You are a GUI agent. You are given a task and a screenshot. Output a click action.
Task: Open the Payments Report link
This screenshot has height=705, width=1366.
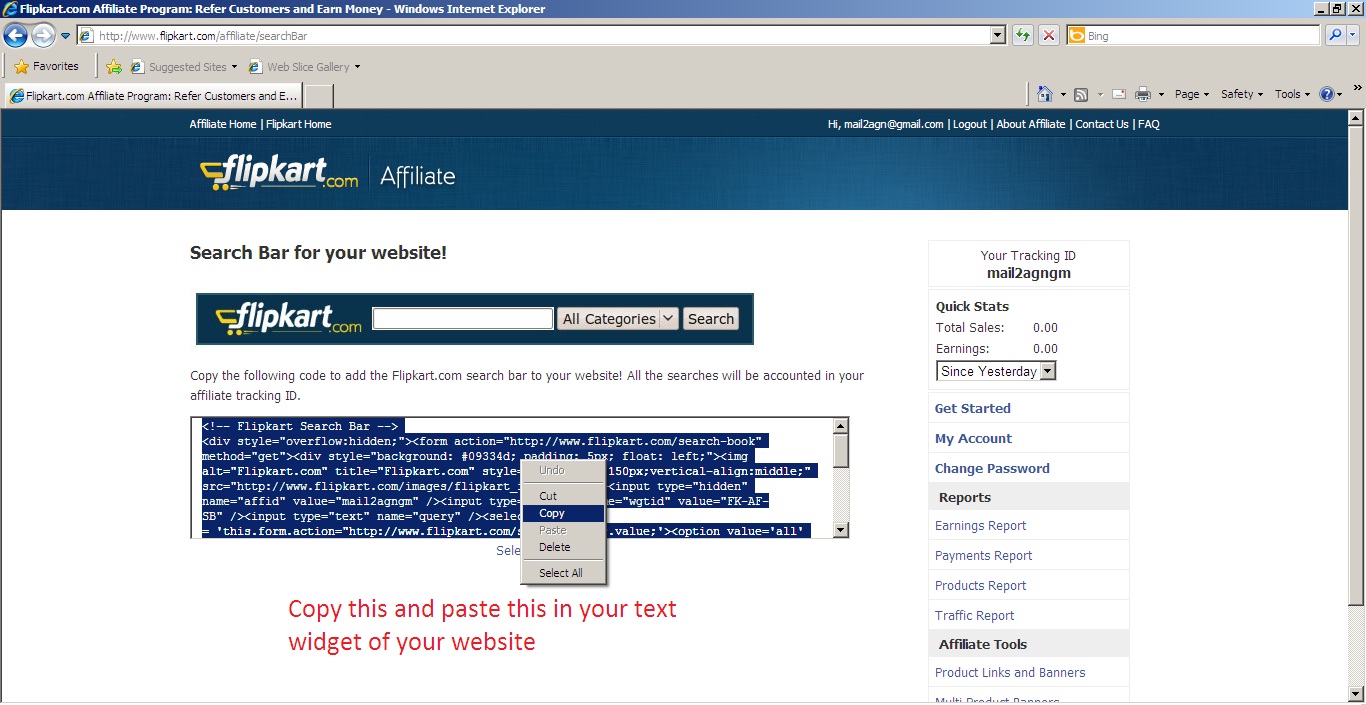click(984, 556)
